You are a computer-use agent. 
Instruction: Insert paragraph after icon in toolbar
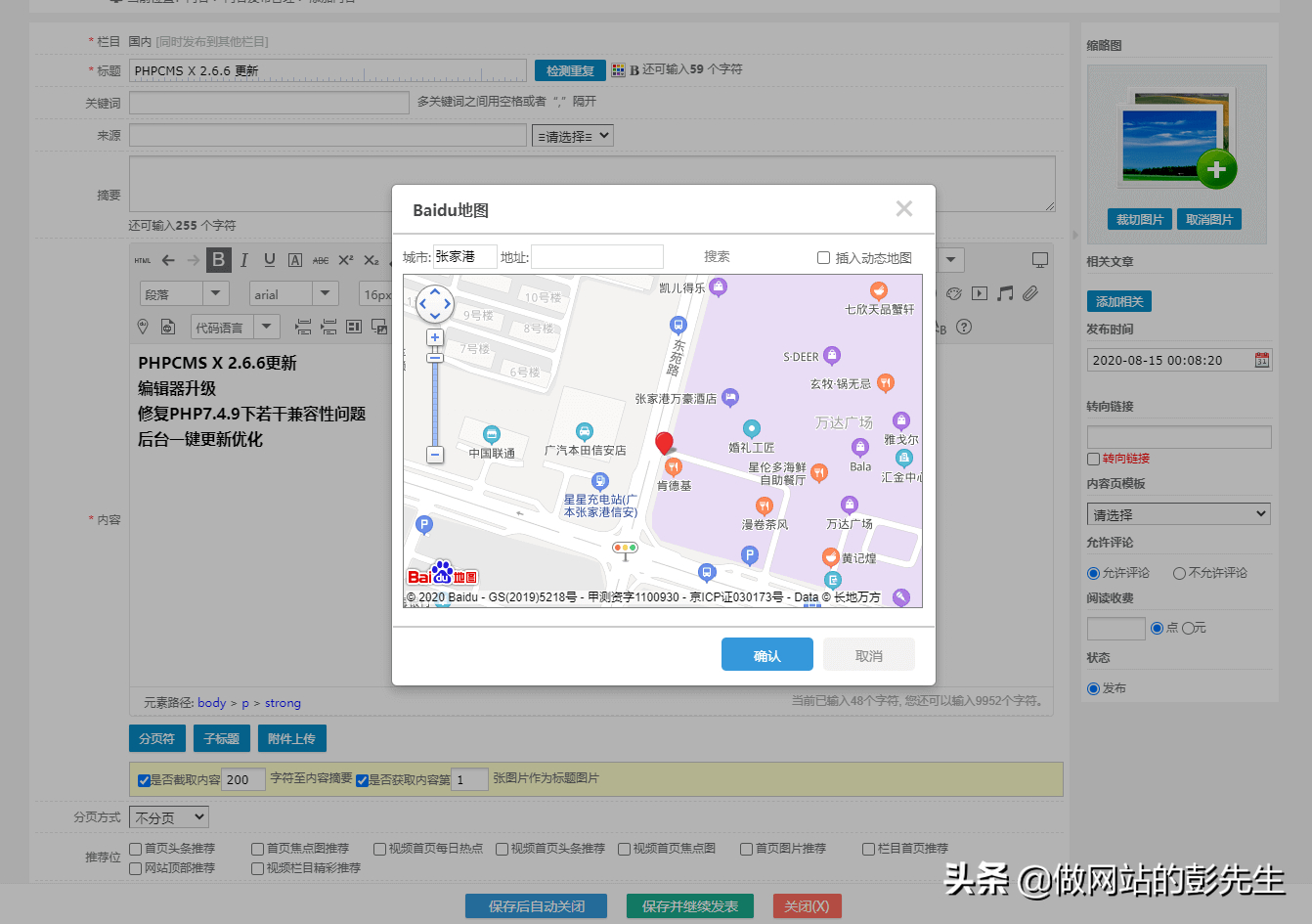tap(328, 327)
